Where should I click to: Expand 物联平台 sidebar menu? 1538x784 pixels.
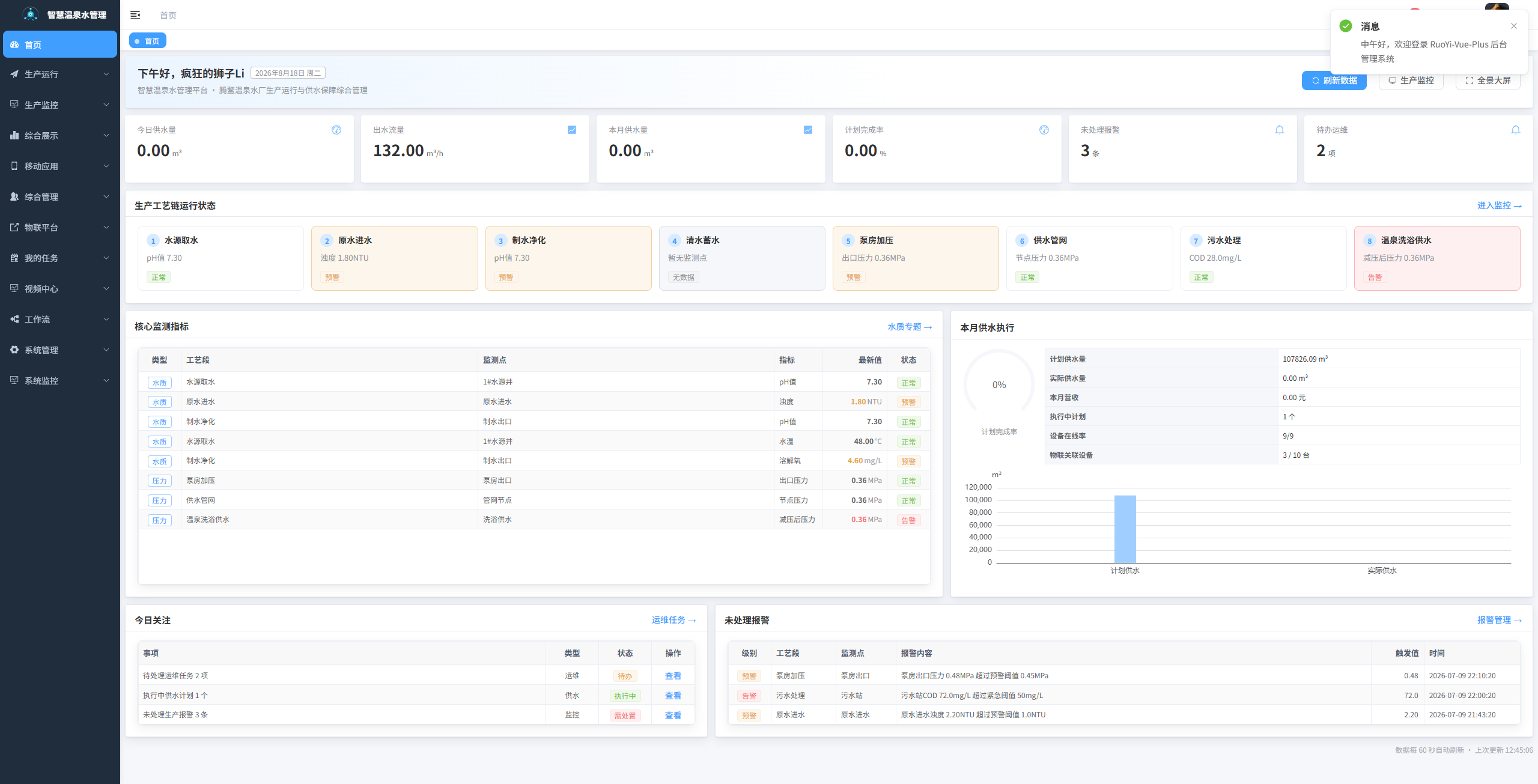tap(60, 228)
